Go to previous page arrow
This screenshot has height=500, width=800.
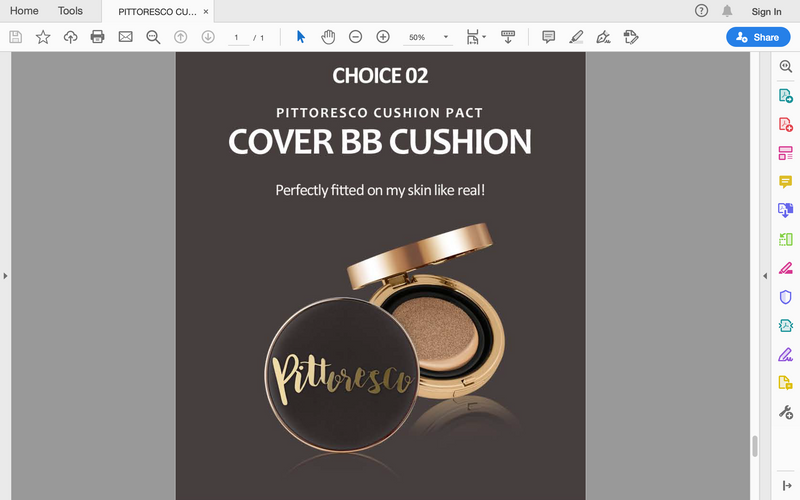tap(181, 37)
